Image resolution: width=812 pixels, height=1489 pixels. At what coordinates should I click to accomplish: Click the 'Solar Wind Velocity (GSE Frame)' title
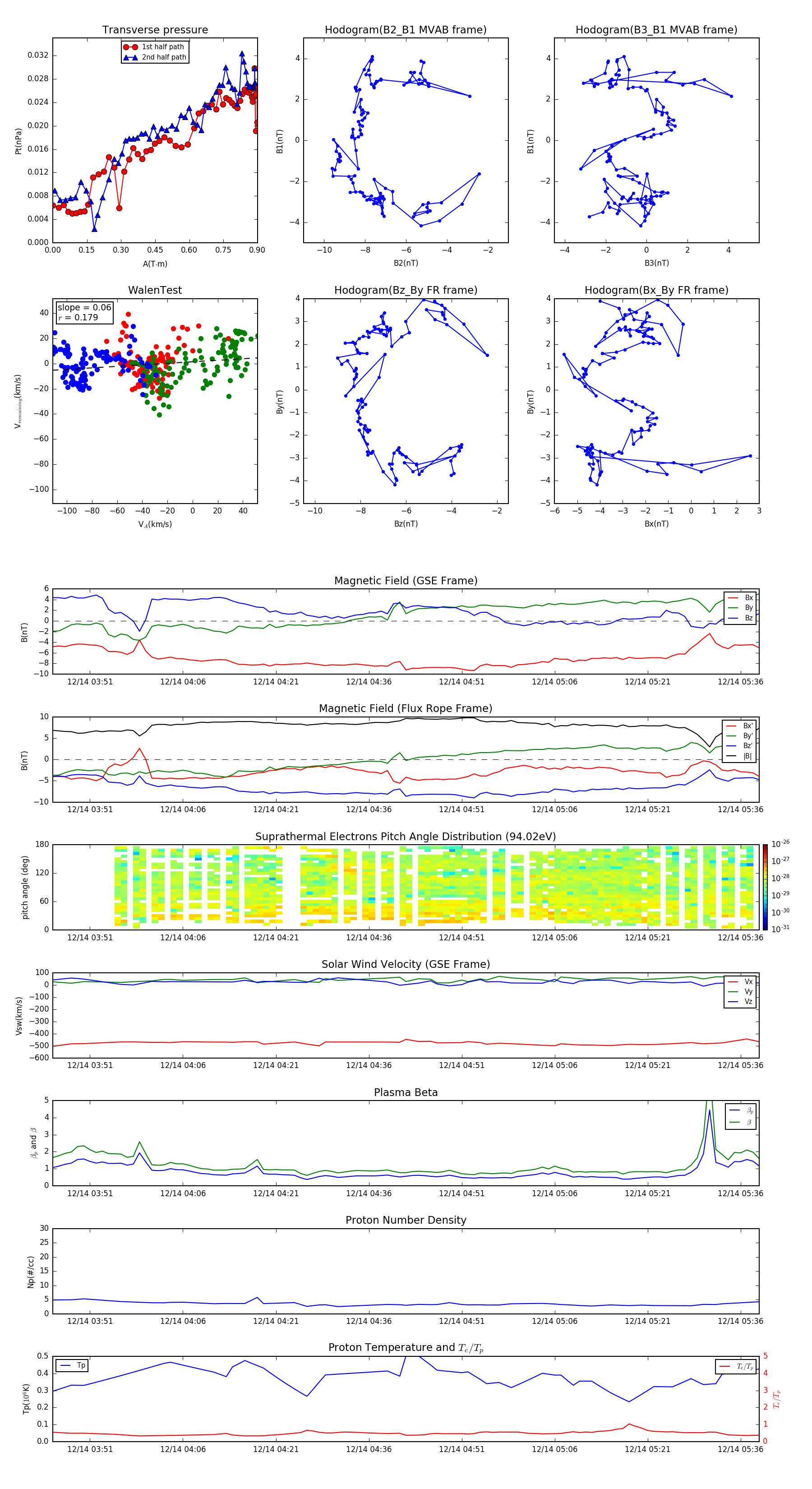point(406,964)
